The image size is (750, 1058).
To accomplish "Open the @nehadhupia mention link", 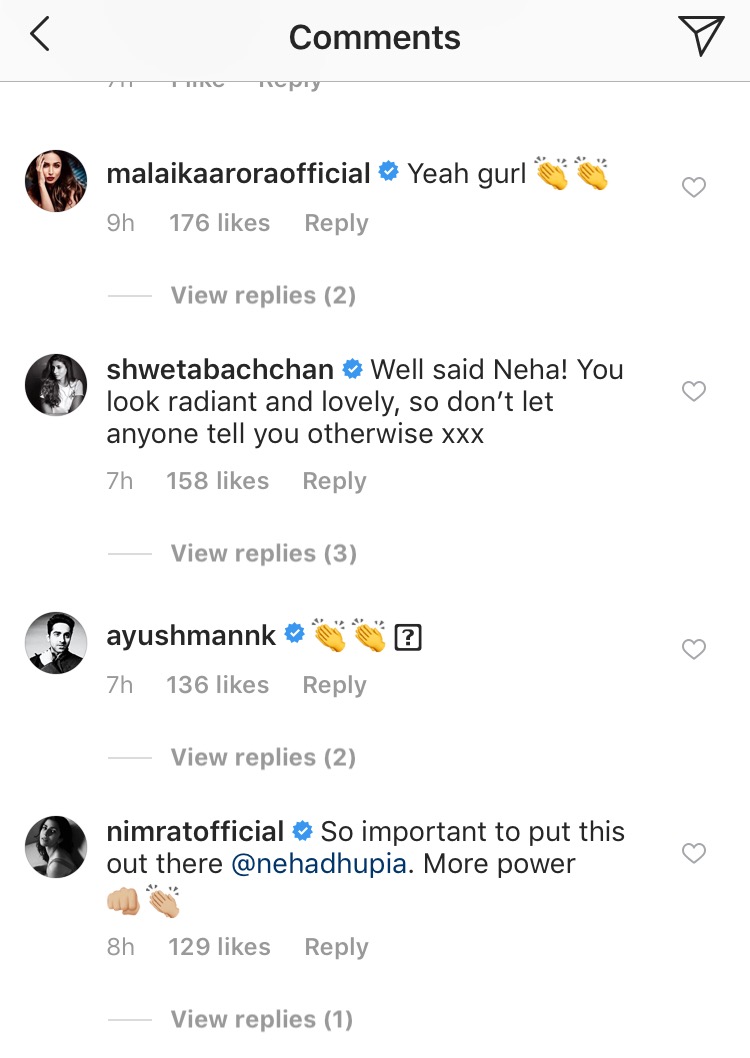I will click(319, 864).
